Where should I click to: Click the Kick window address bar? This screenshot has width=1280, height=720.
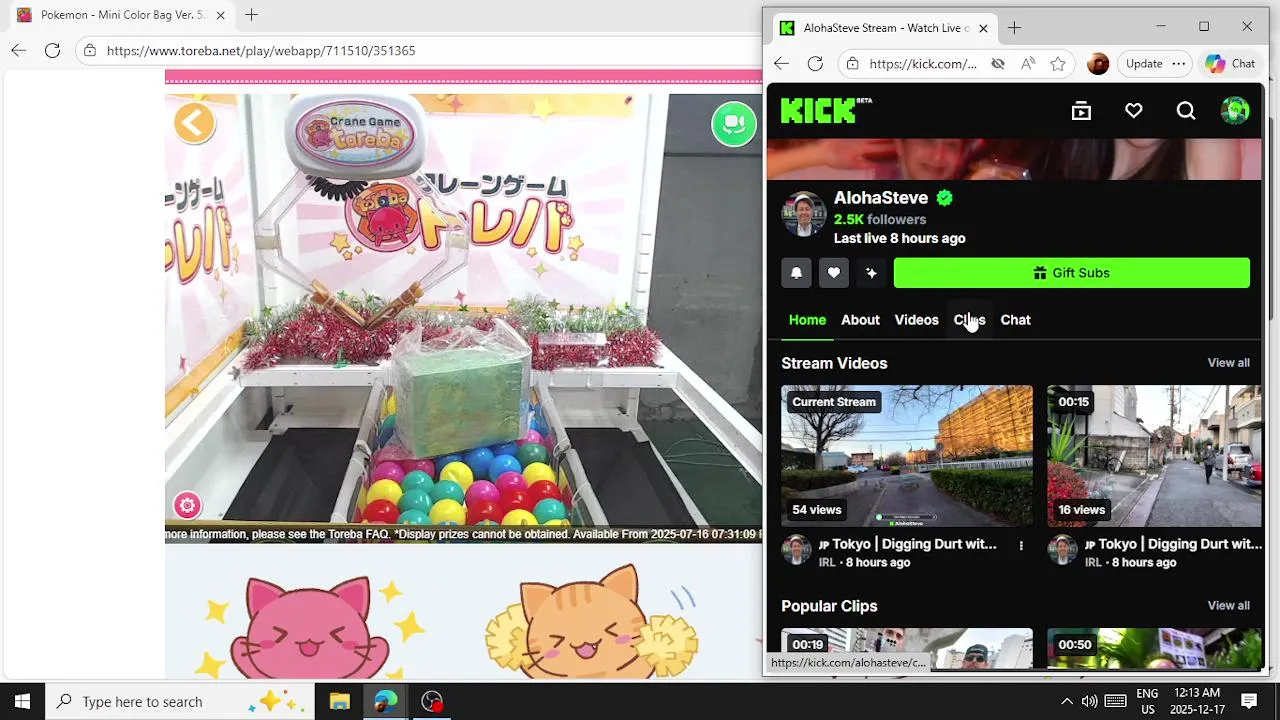click(x=923, y=63)
